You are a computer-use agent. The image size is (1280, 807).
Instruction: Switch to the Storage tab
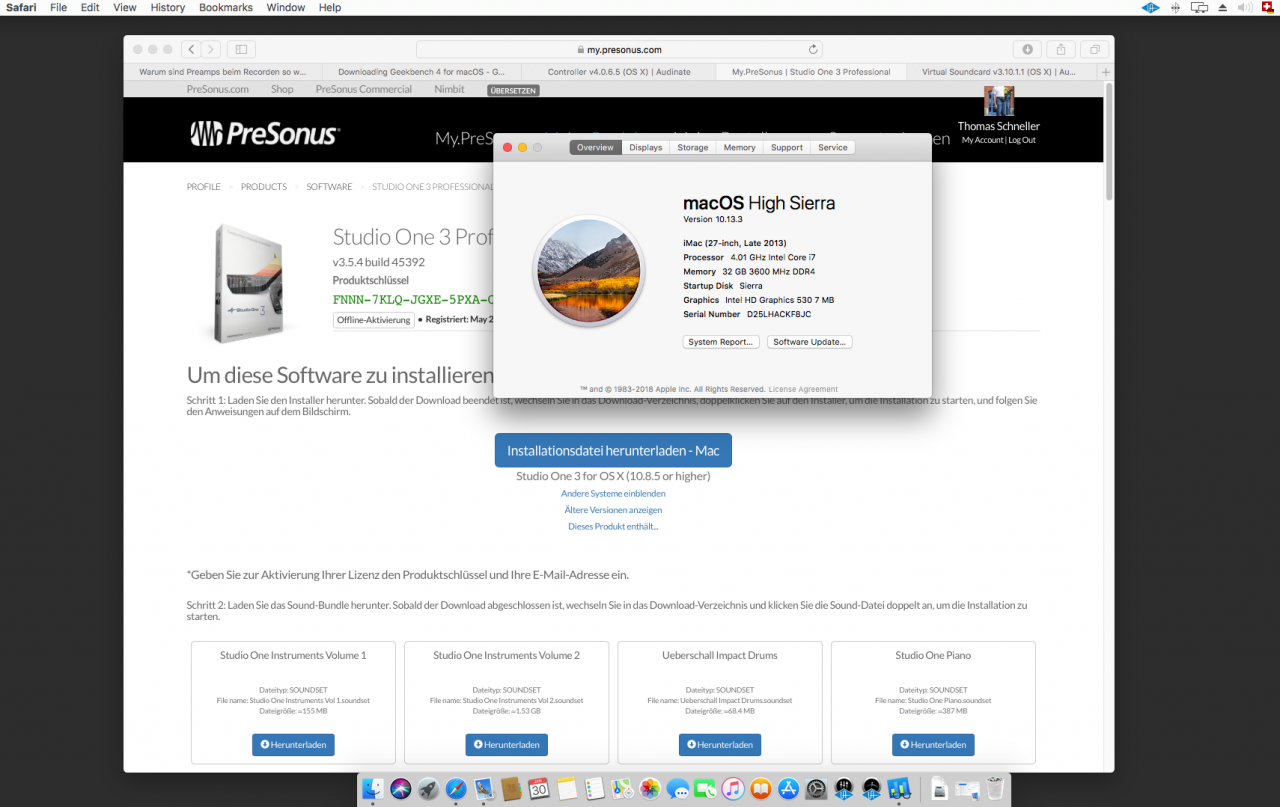[x=693, y=148]
